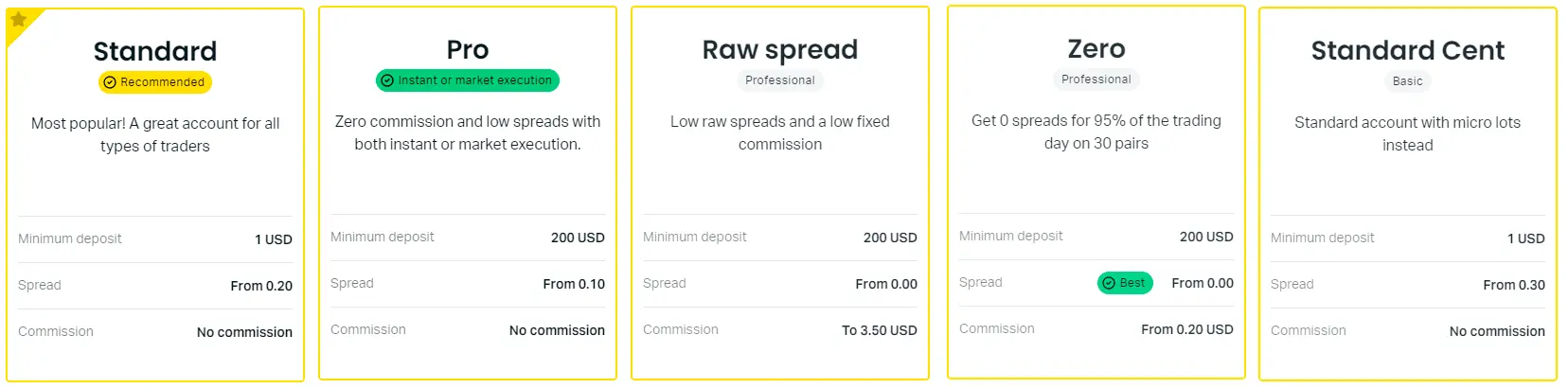Click the 'To 3.50 USD' commission value
The height and width of the screenshot is (388, 1568).
click(x=880, y=330)
